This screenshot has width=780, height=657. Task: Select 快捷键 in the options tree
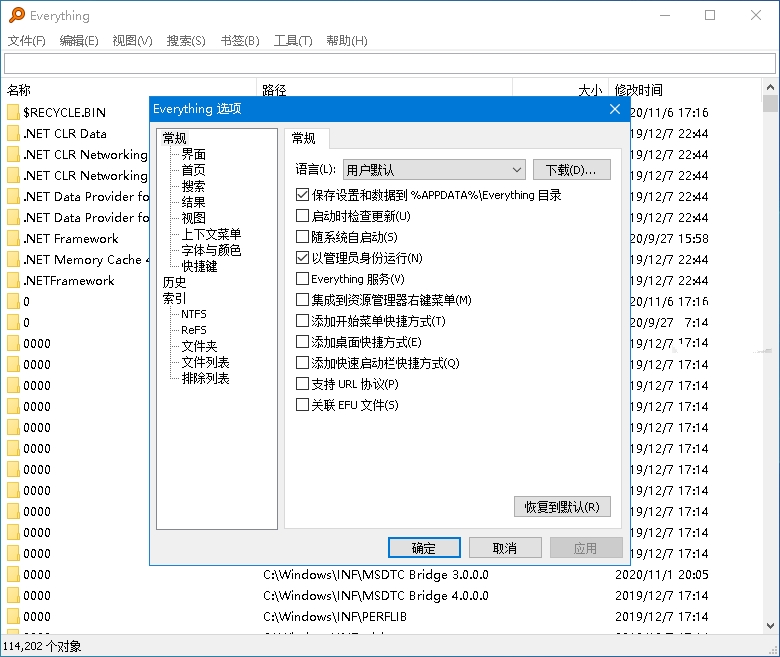(x=199, y=266)
